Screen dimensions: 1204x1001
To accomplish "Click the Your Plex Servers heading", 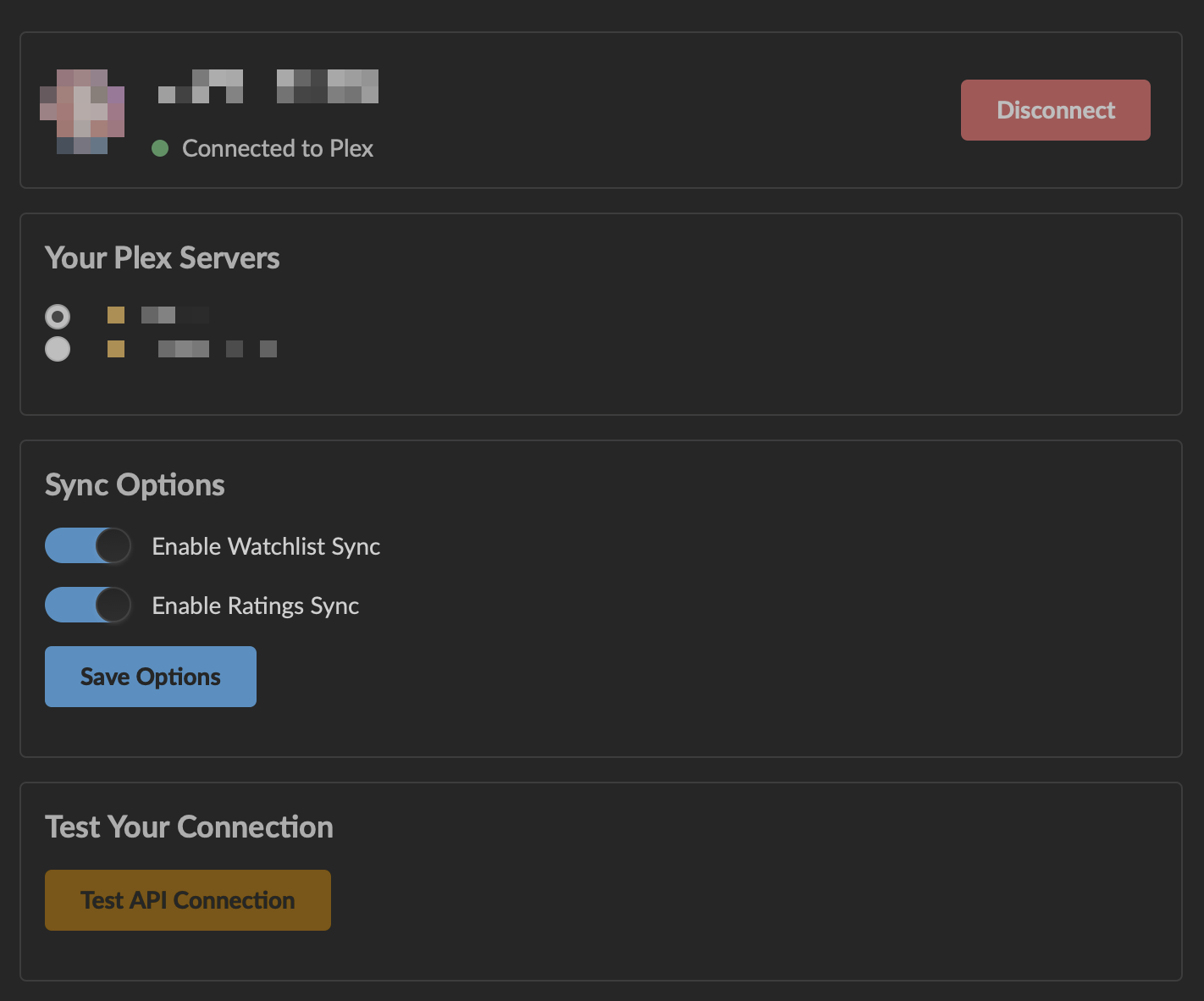I will (x=163, y=257).
